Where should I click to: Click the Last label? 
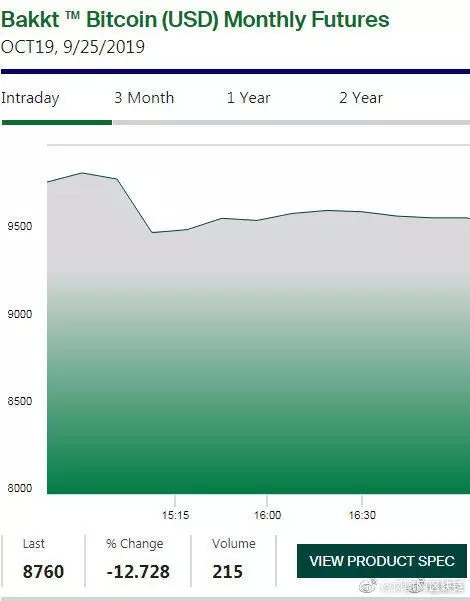pyautogui.click(x=34, y=544)
